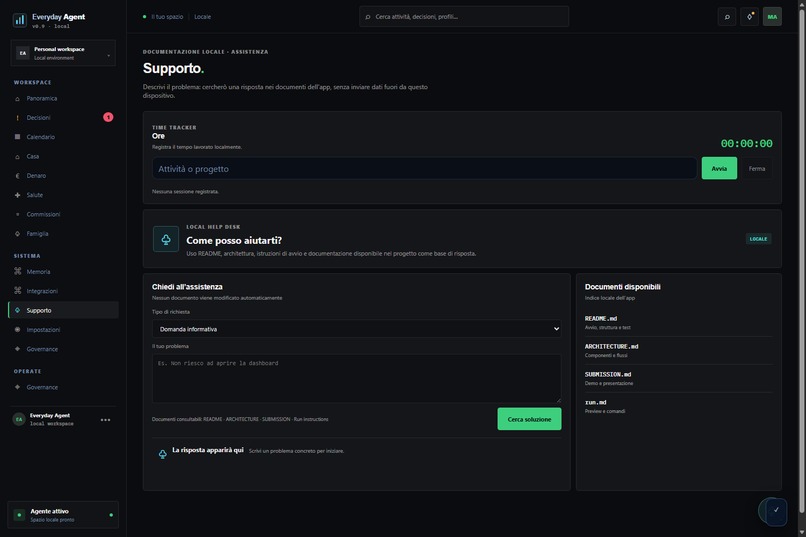
Task: Open Integrazioni from the sidebar
Action: 63,291
